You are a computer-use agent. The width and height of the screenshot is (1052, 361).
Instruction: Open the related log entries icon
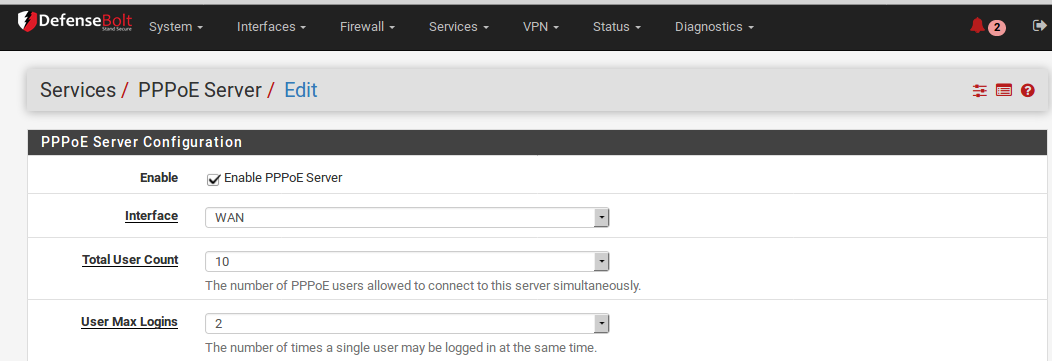[x=1004, y=90]
